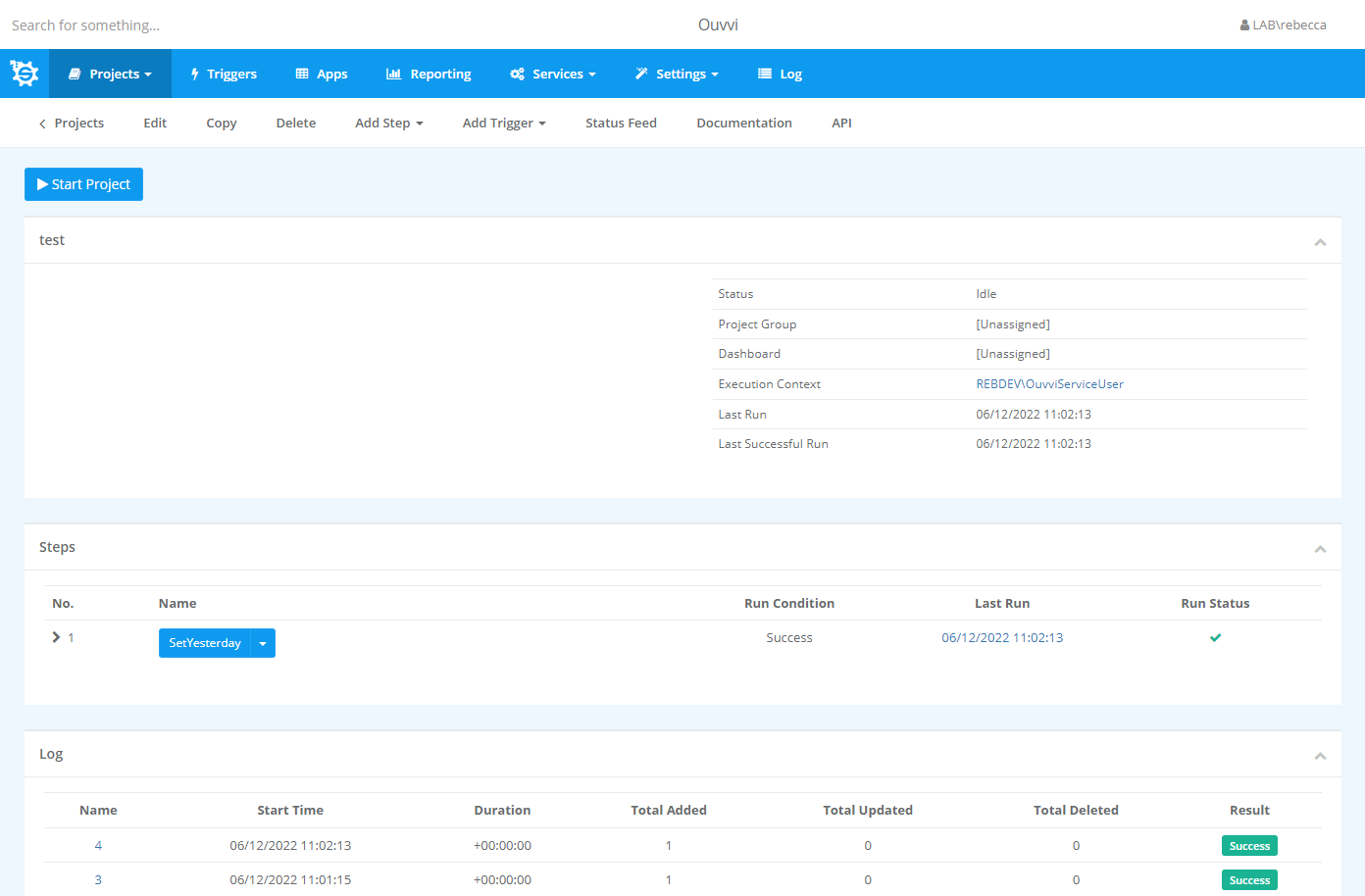Open the Services dropdown menu

click(x=553, y=74)
